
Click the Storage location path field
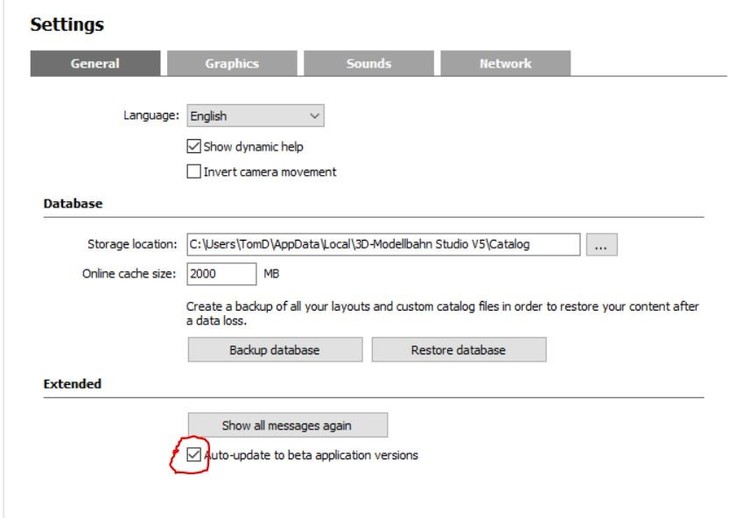coord(383,244)
